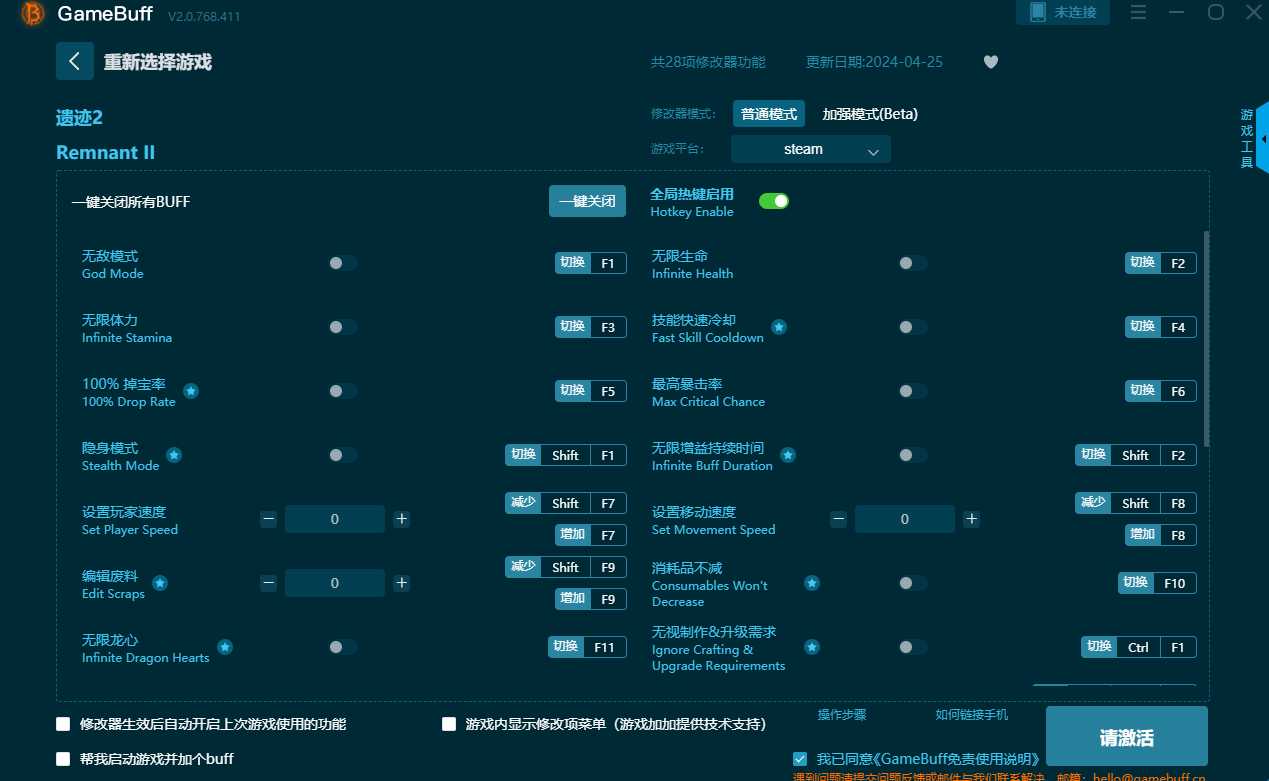Click star icon beside Consumables Won't Decrease
1269x781 pixels.
coord(812,583)
